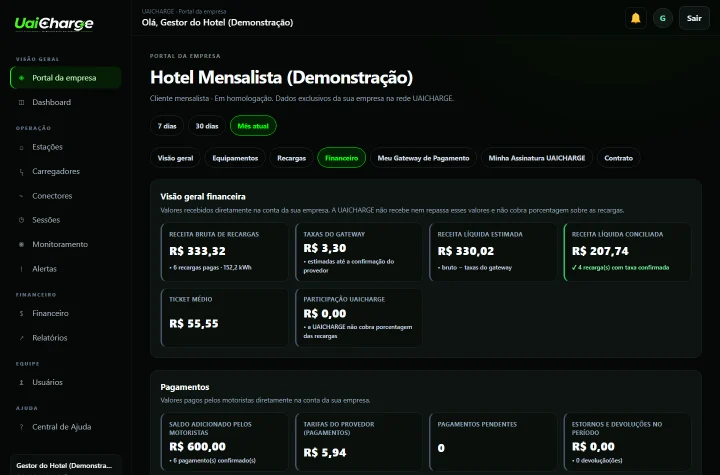Click the Ticket Médio card

(225, 317)
